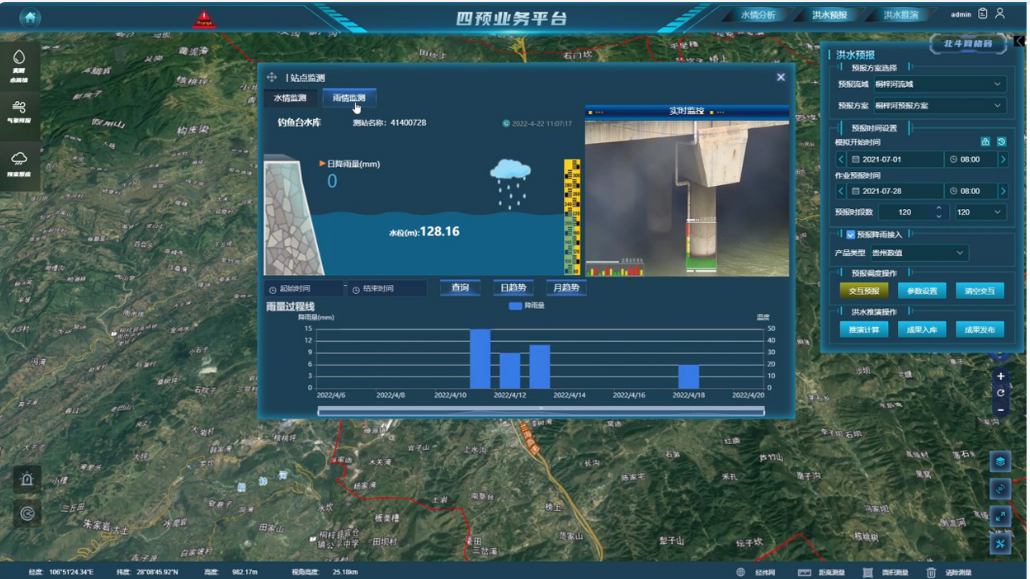This screenshot has width=1030, height=579.
Task: Open flood forecast header tab
Action: tap(829, 14)
